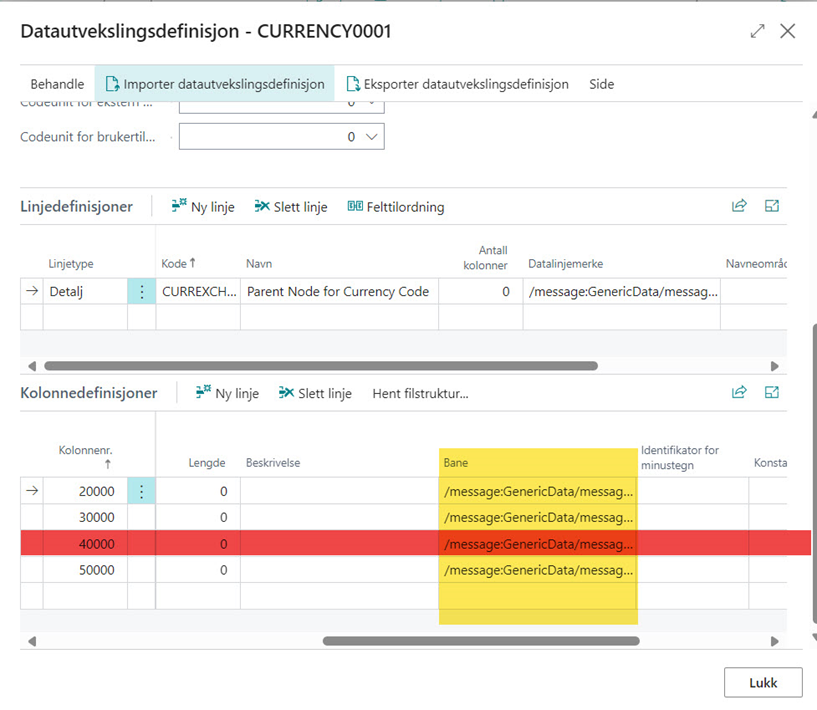The width and height of the screenshot is (817, 710).
Task: Click expand icon in Linjedefinisjoner
Action: coord(772,206)
